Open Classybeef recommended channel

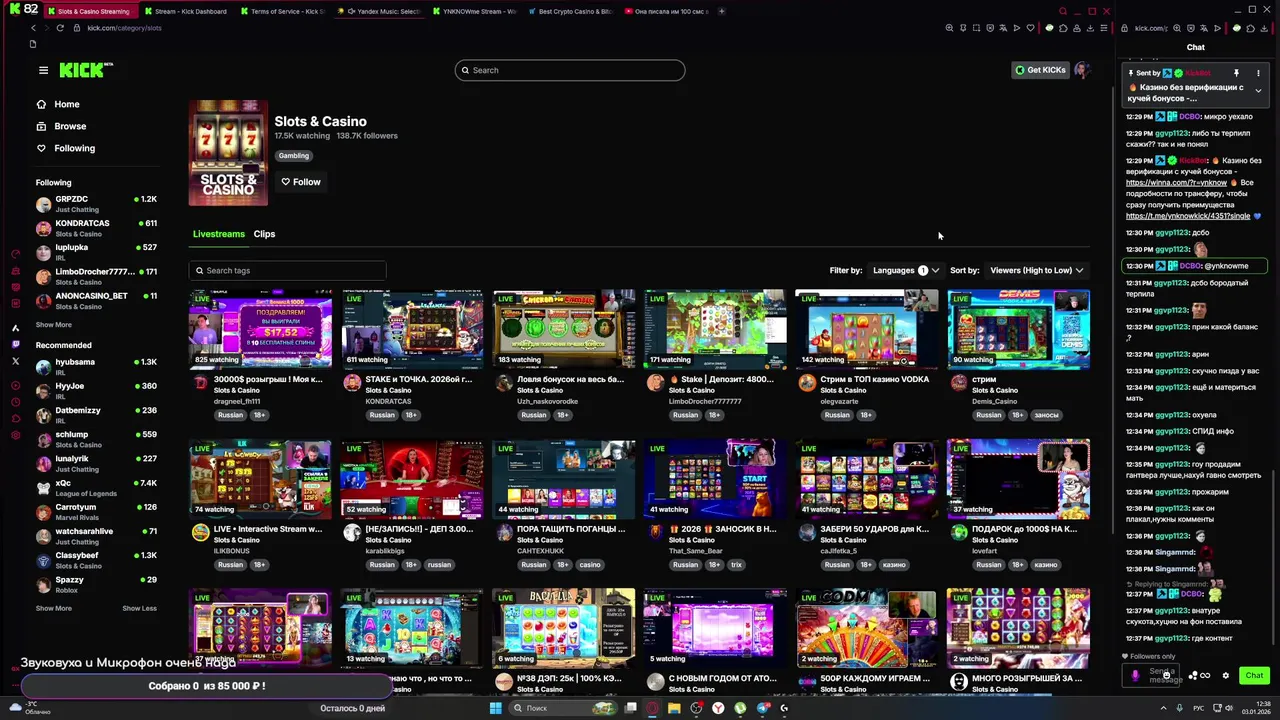click(x=97, y=560)
